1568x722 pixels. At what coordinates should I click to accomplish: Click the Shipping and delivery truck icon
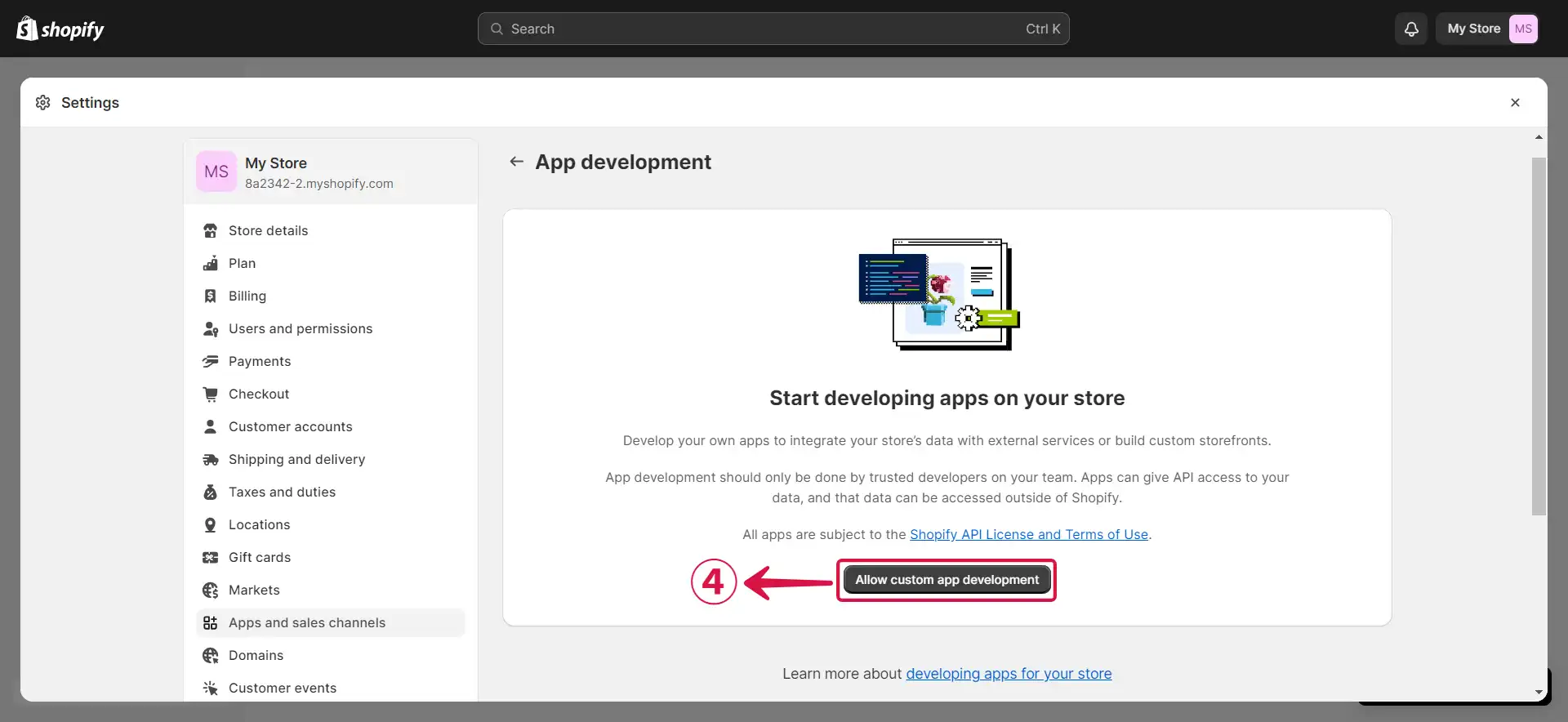tap(210, 459)
